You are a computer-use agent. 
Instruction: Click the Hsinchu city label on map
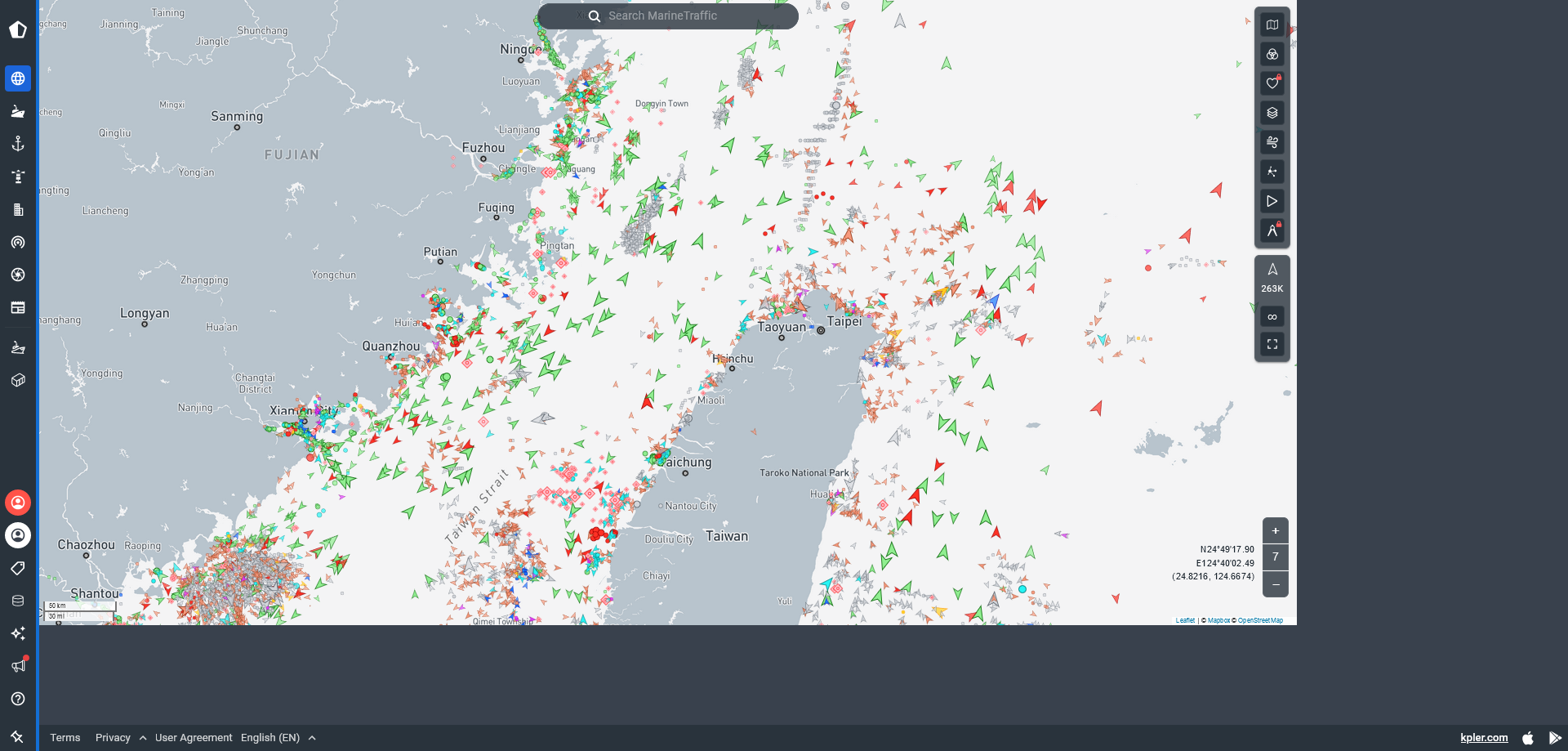733,359
